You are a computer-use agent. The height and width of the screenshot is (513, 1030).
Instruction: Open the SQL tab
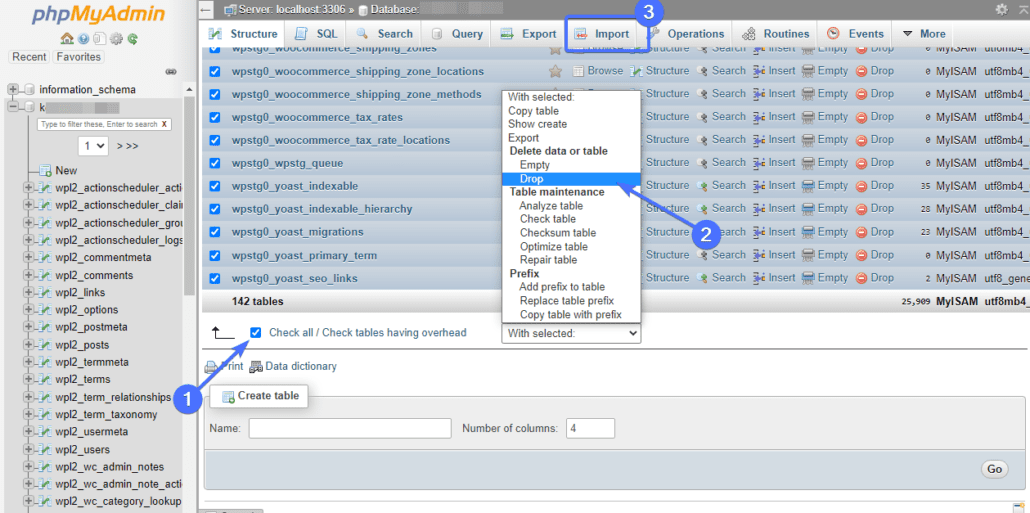pos(316,33)
